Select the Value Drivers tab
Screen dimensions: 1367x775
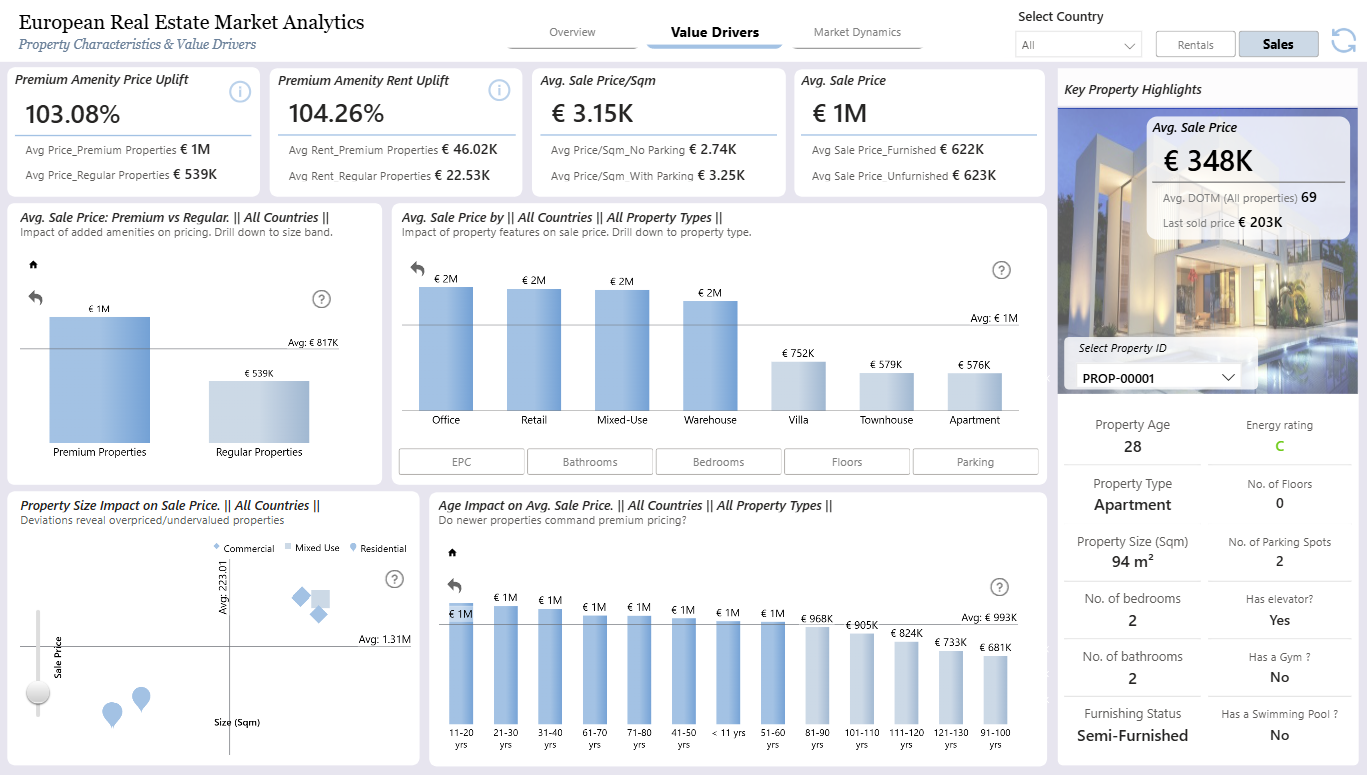(715, 33)
